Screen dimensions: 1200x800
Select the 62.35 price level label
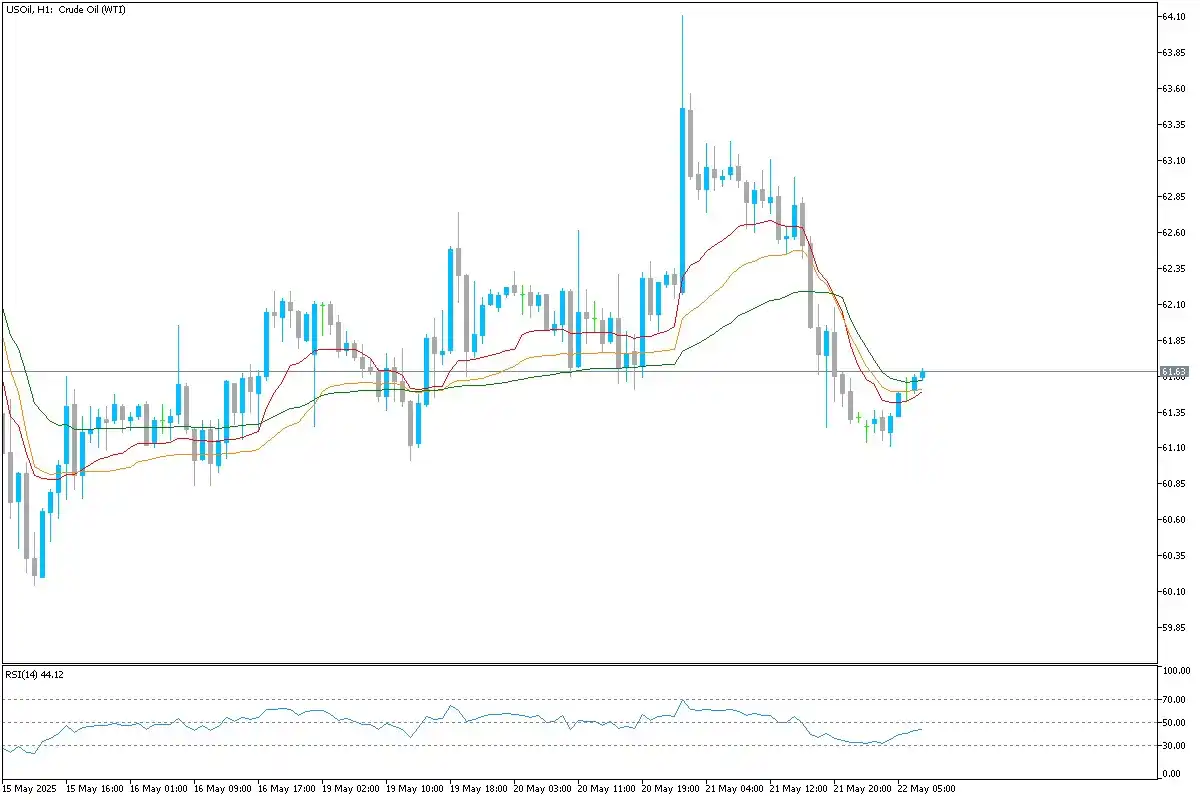pos(1173,269)
